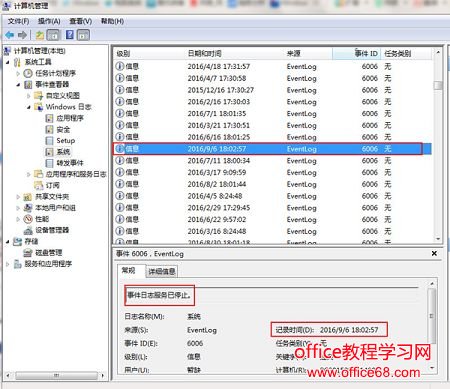Expand the 本地用户和组 tree arrow

18,208
